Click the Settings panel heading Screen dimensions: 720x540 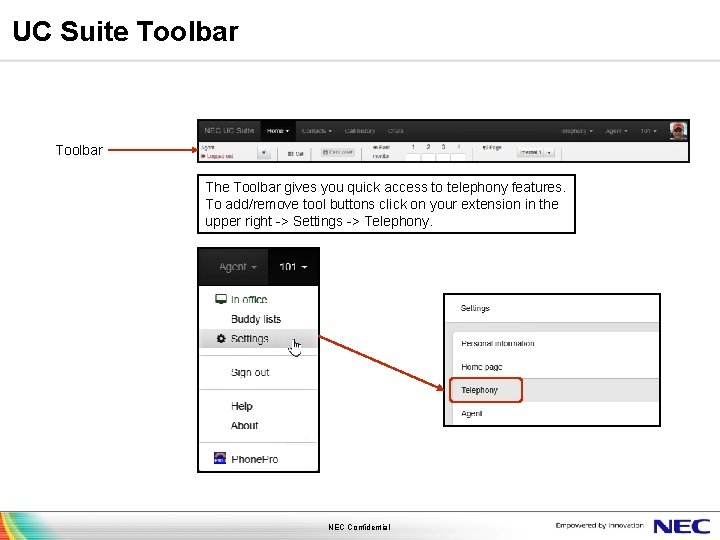click(x=475, y=308)
